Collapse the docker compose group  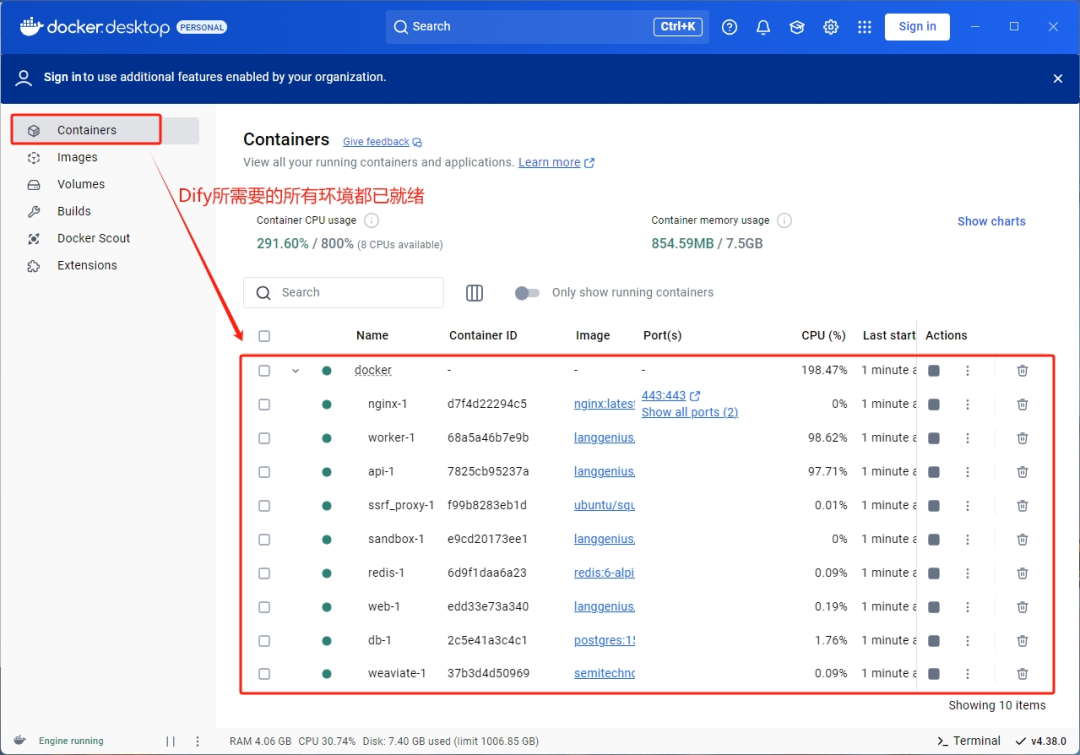click(x=295, y=371)
